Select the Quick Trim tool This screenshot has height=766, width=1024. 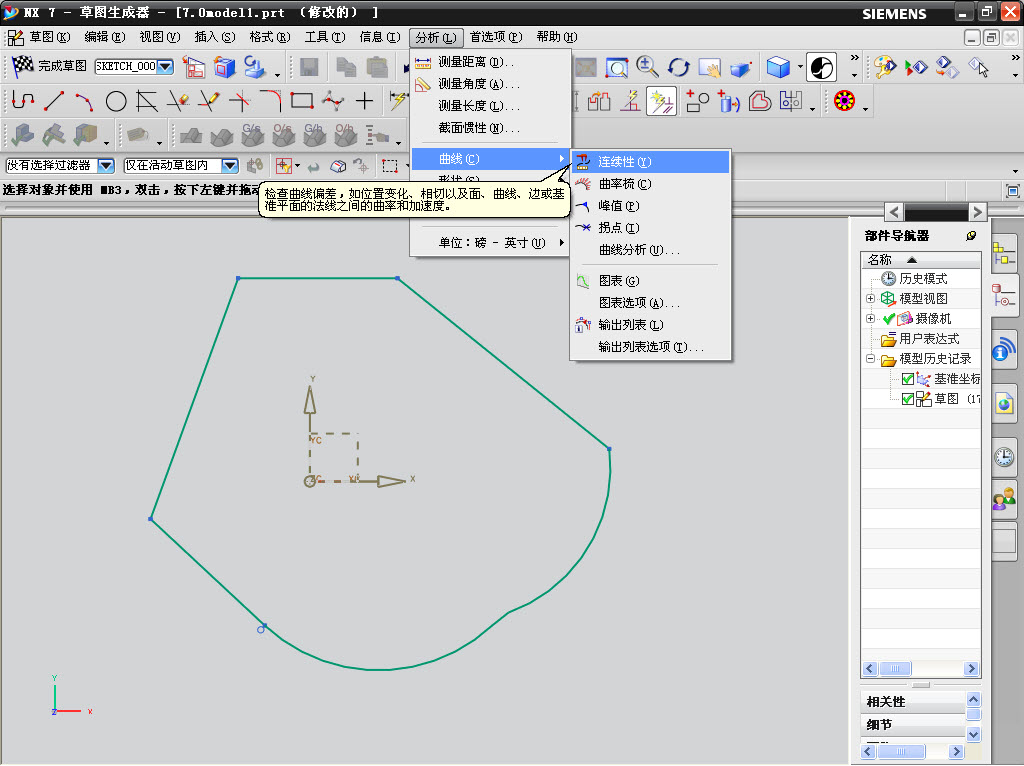point(178,101)
